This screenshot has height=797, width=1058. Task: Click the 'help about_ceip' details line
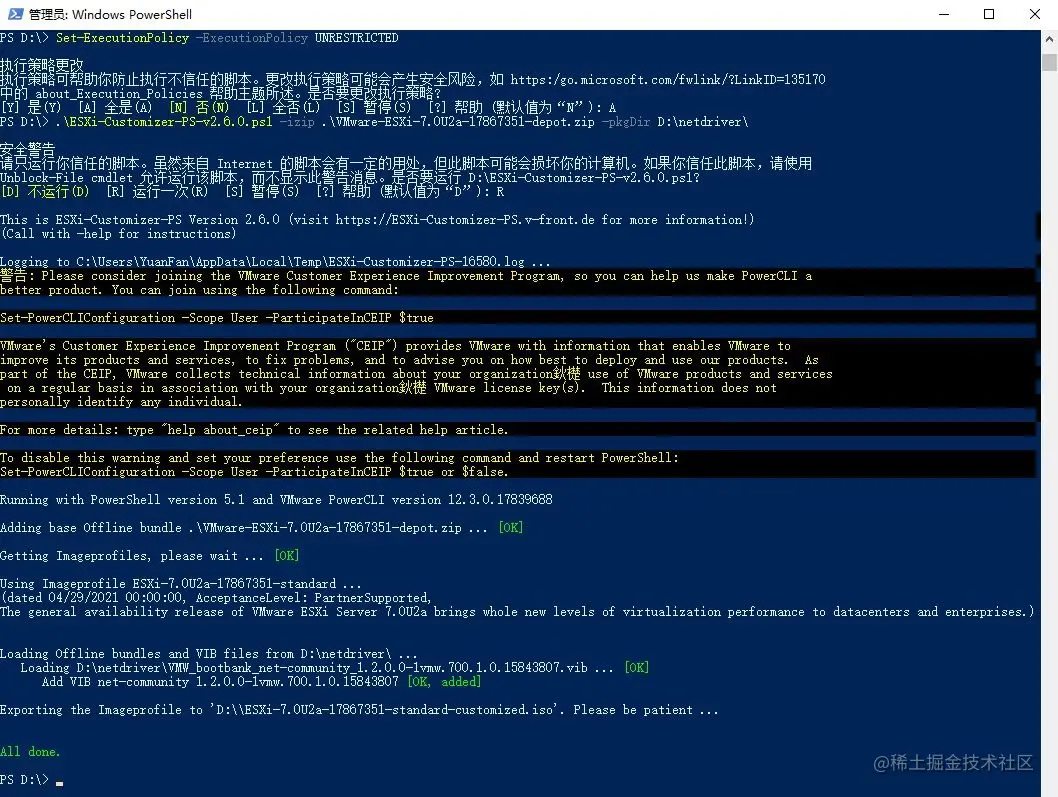tap(254, 430)
